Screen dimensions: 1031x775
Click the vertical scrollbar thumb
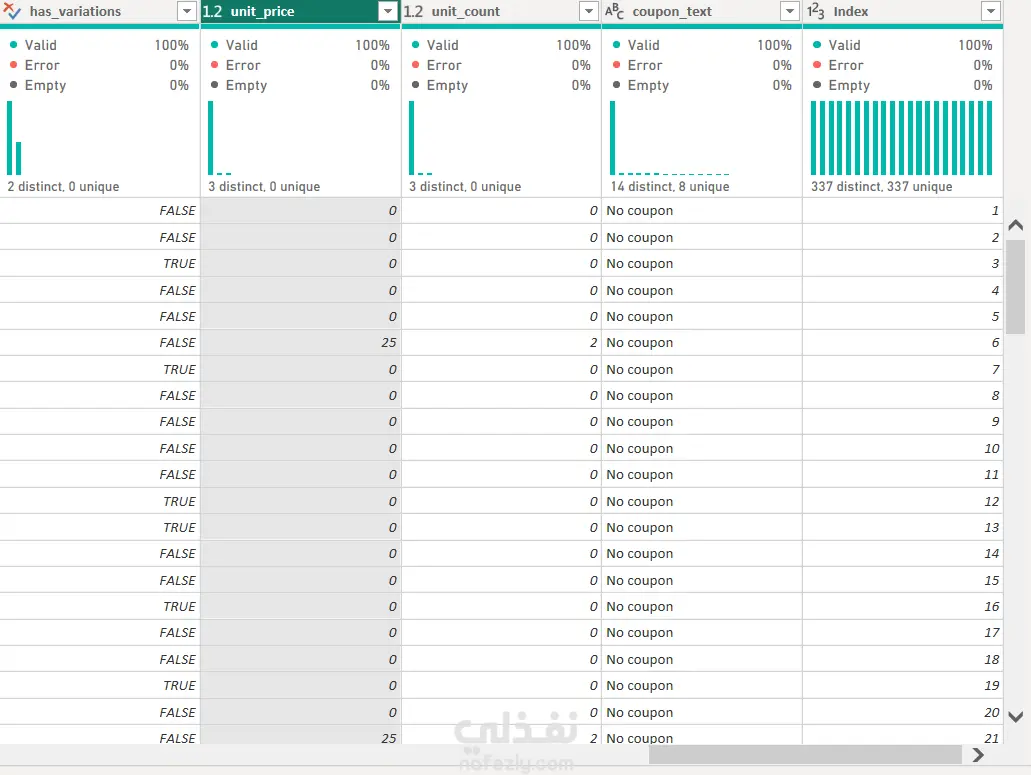pyautogui.click(x=1016, y=288)
